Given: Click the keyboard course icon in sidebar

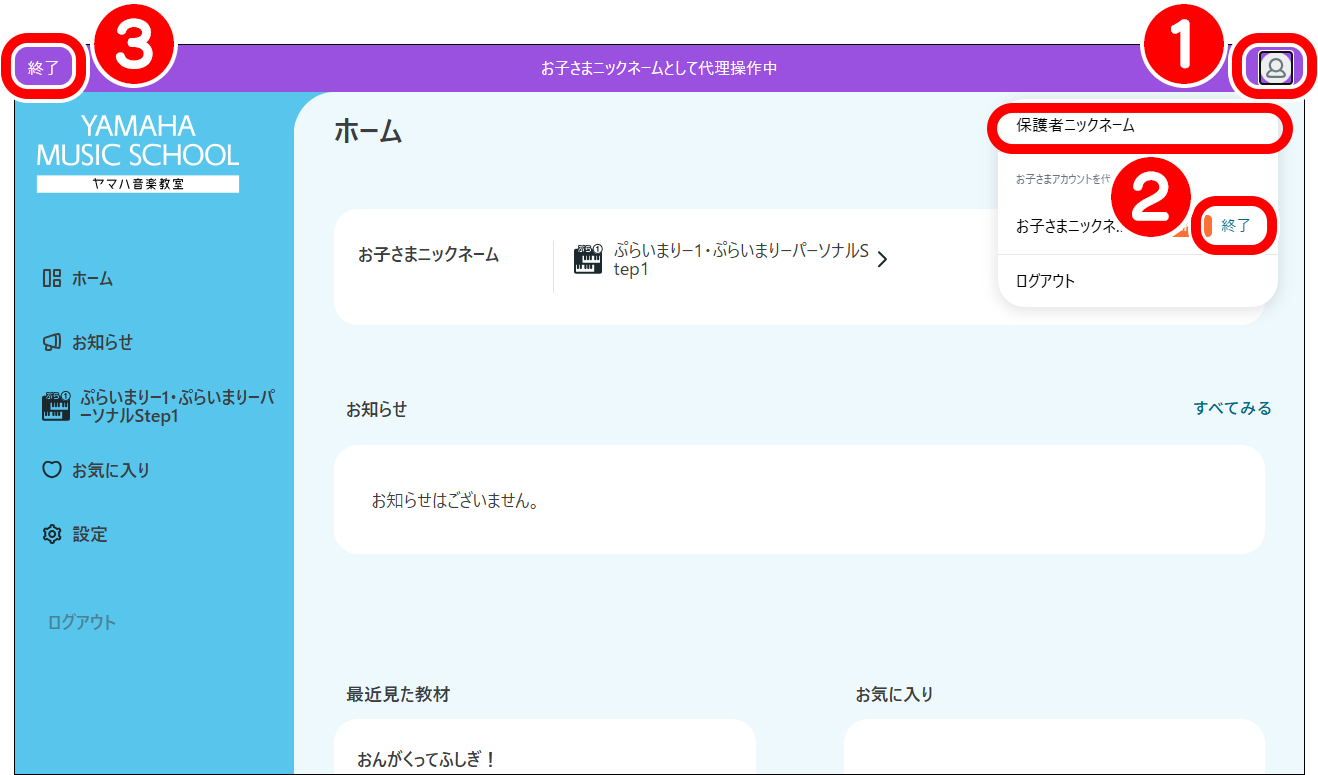Looking at the screenshot, I should click(56, 406).
